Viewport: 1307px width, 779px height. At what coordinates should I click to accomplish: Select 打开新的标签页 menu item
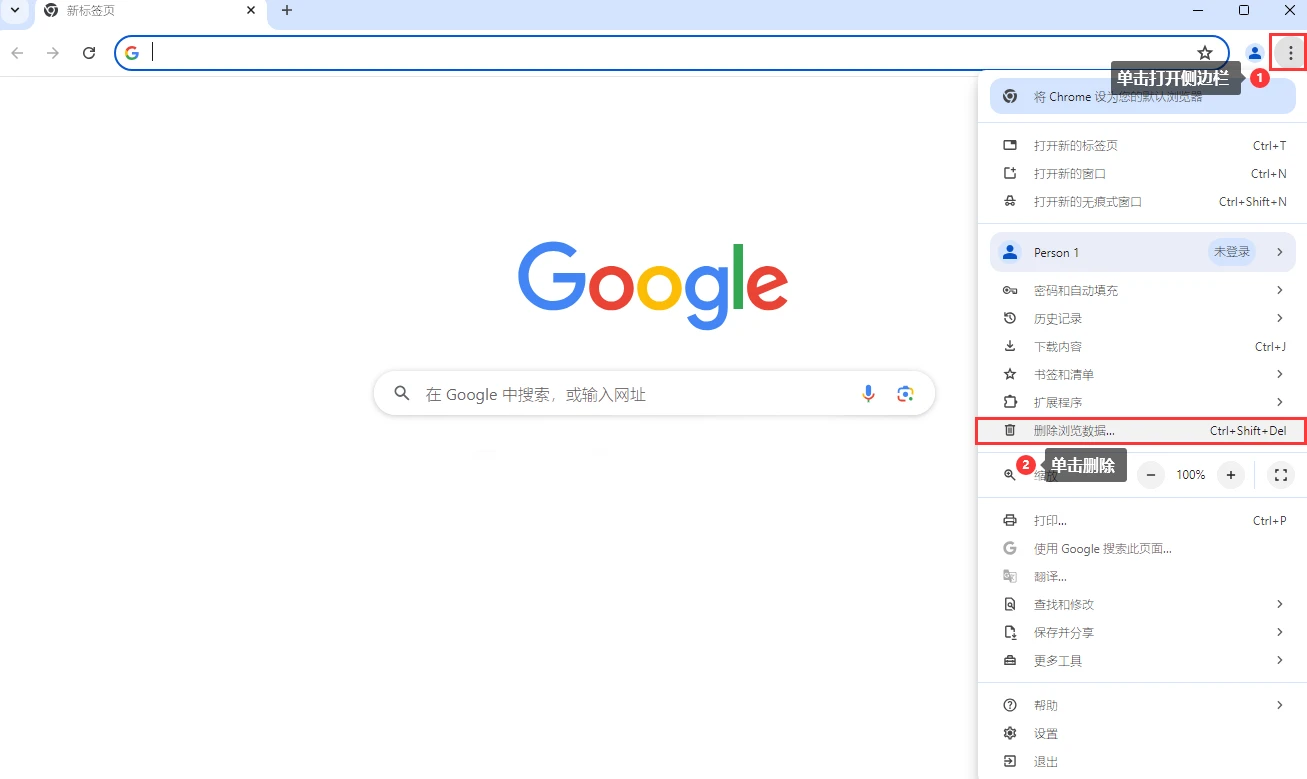[1142, 145]
